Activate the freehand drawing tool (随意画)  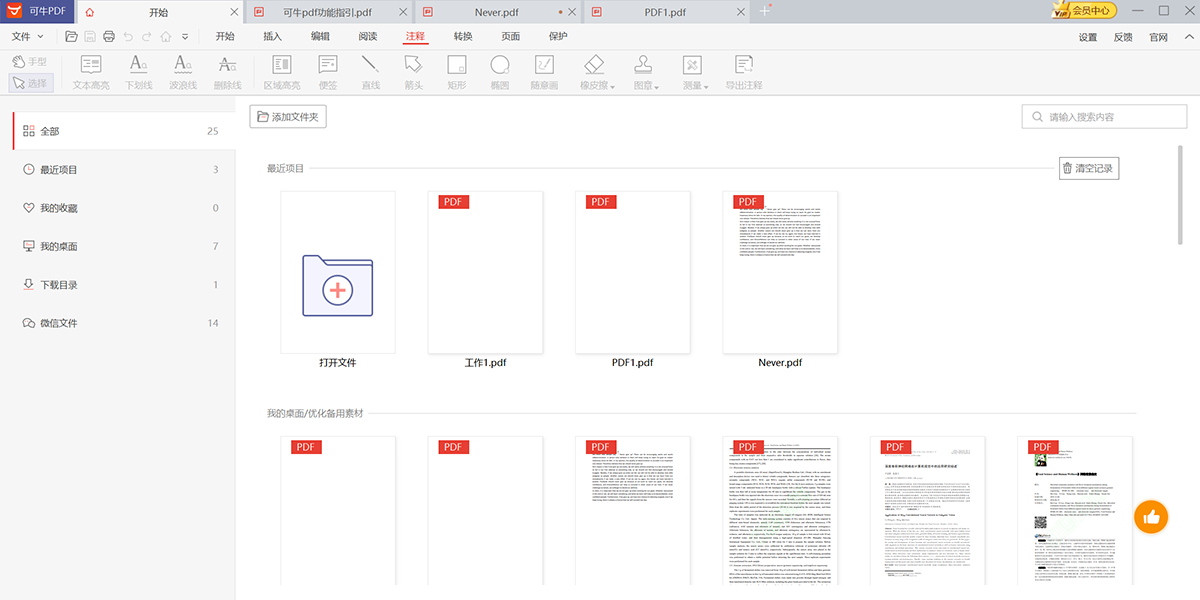(x=543, y=71)
